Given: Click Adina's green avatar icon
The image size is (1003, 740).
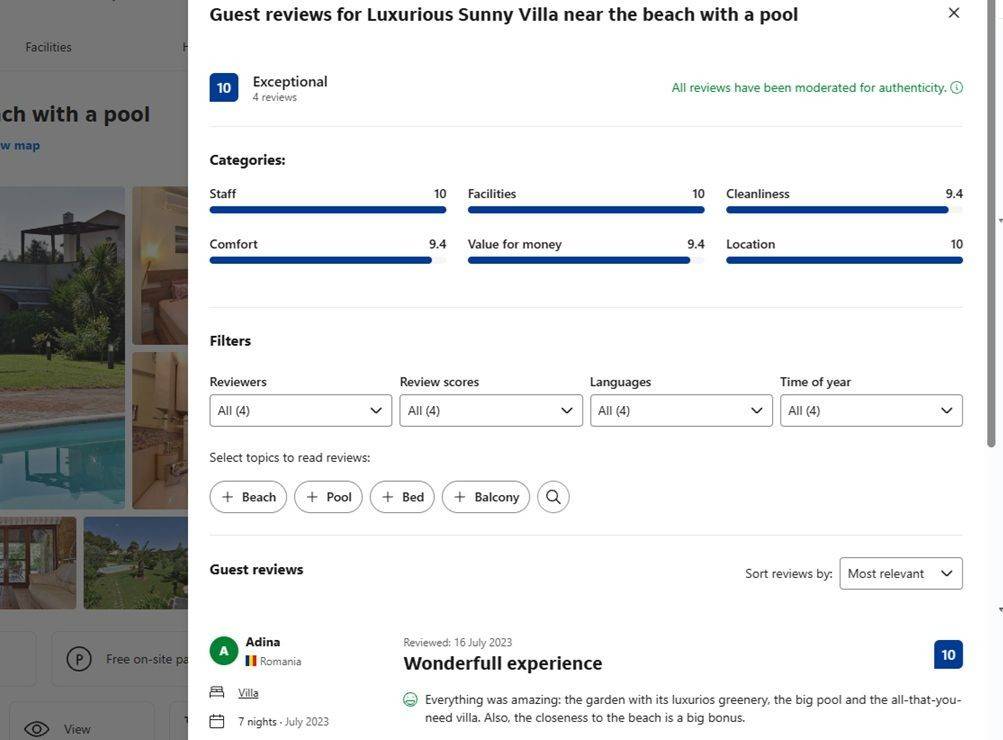Looking at the screenshot, I should 224,651.
